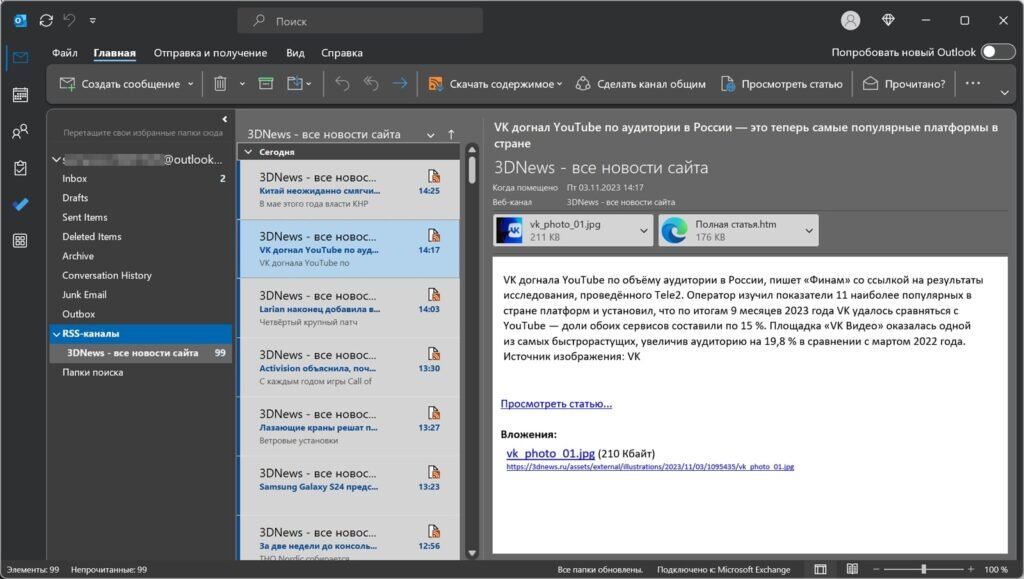Collapse the RSS-каналы folder
This screenshot has width=1024, height=579.
coord(56,334)
